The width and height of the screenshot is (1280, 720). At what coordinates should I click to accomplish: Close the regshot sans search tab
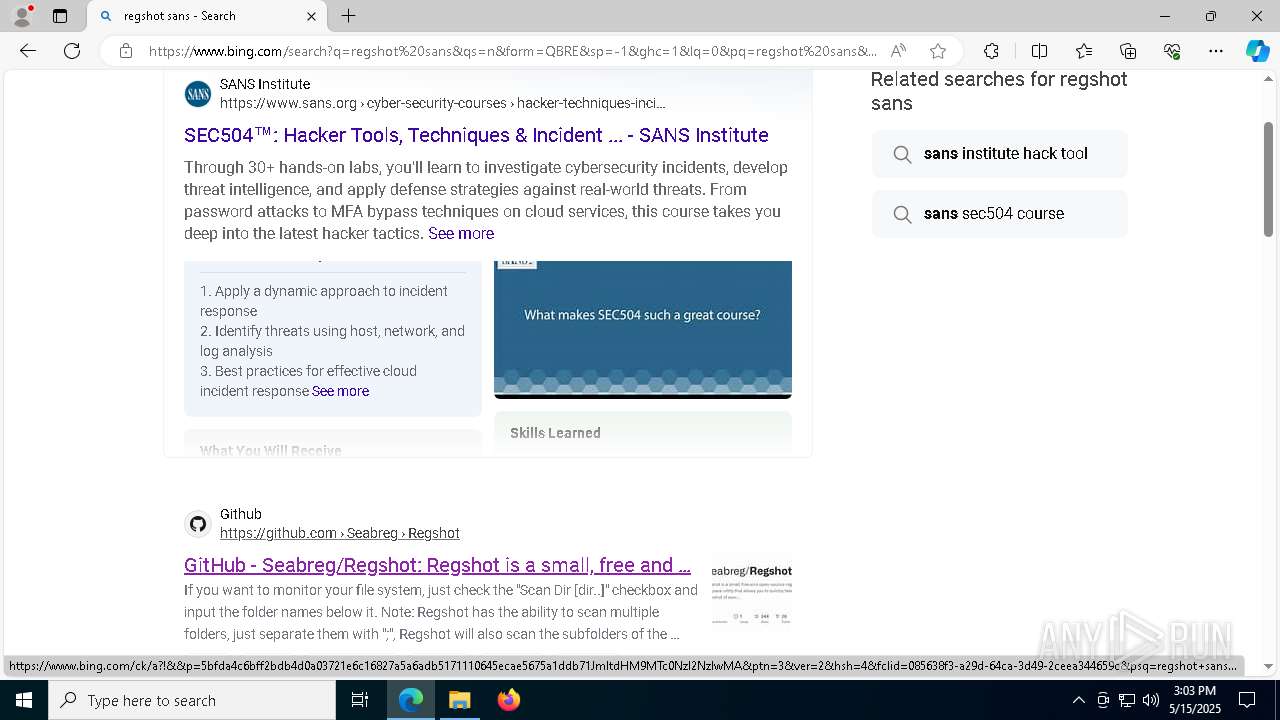311,16
